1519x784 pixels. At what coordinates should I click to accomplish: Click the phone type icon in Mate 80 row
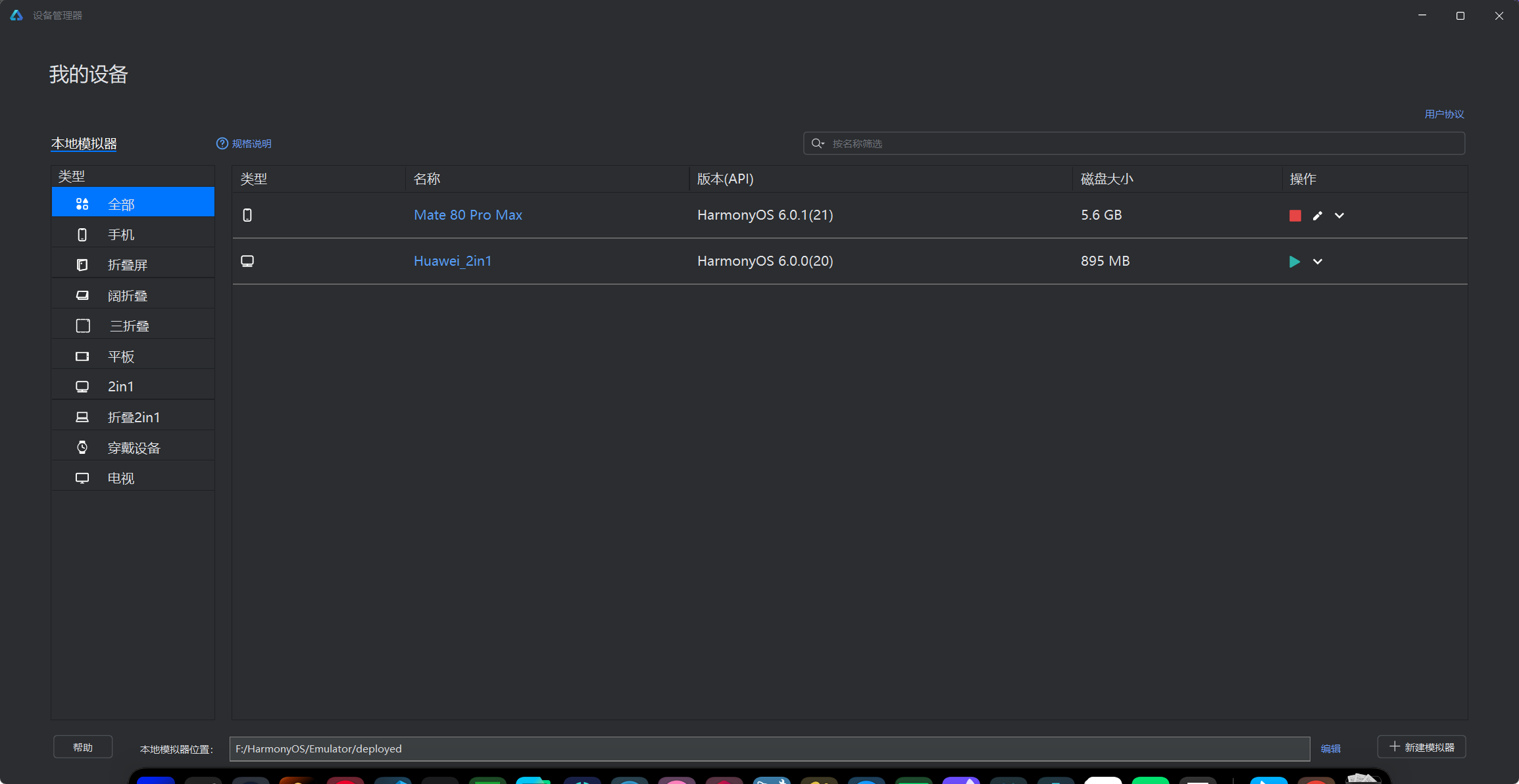tap(247, 215)
